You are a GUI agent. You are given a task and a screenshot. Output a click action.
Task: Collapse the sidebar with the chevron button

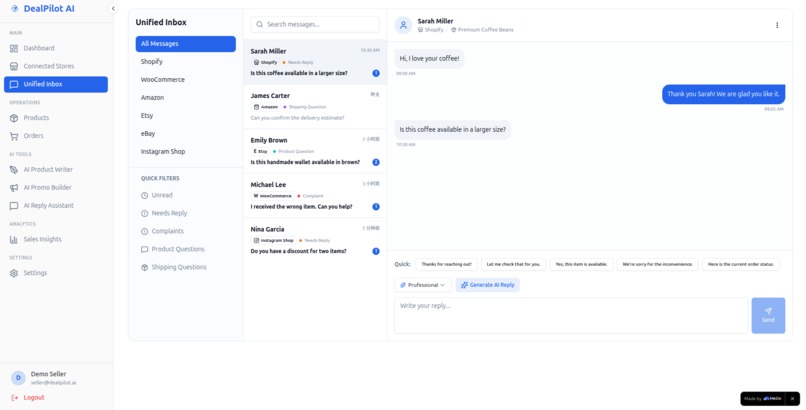[x=113, y=9]
